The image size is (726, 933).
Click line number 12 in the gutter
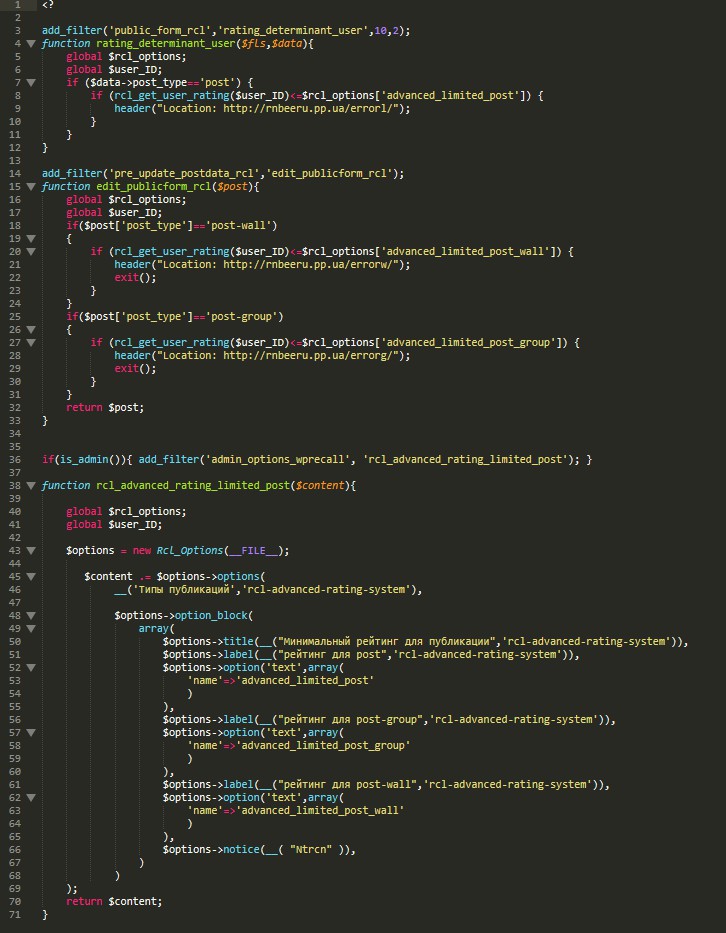pos(15,148)
